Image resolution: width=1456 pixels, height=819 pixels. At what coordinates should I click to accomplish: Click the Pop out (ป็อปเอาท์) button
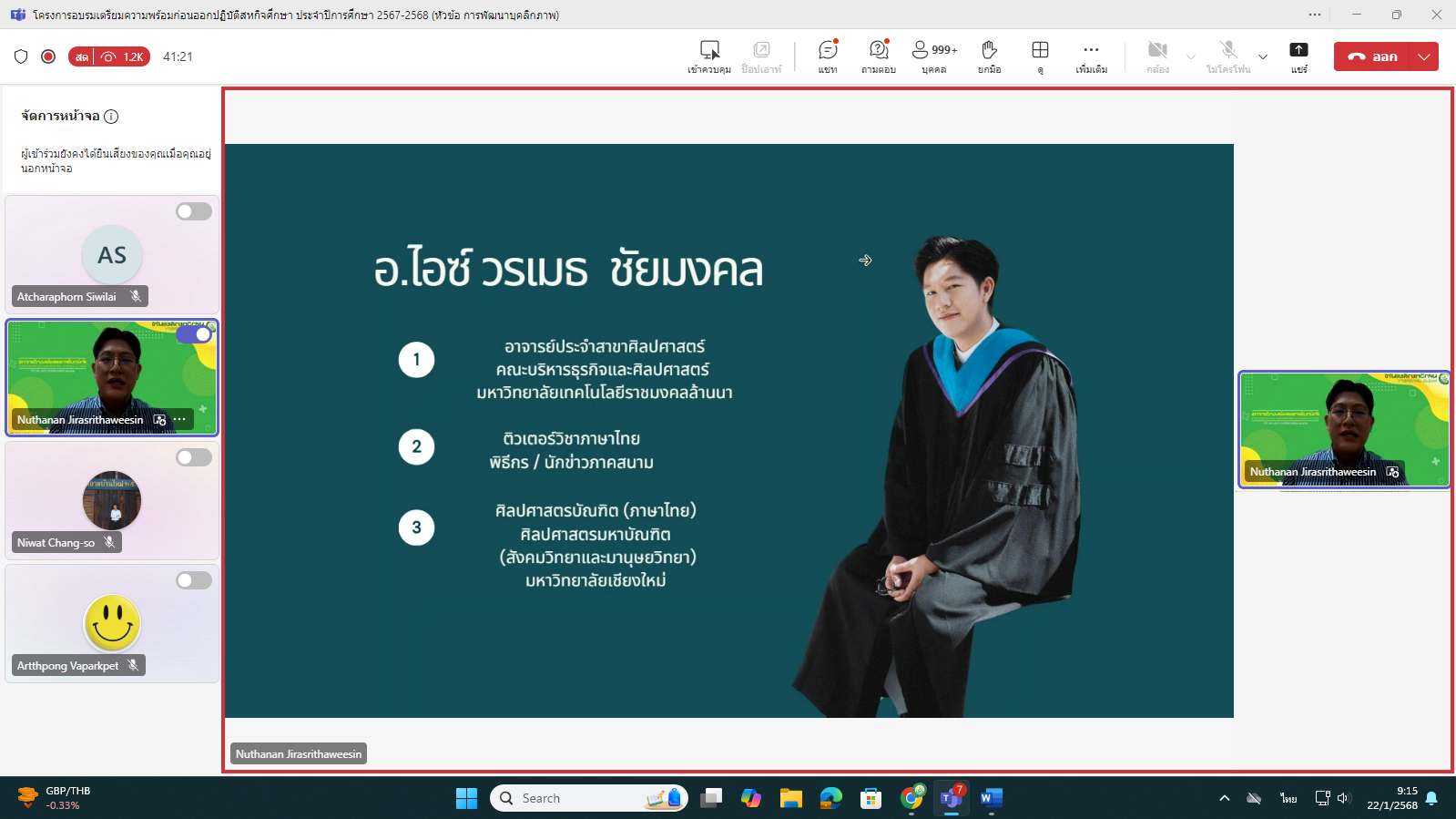point(761,56)
